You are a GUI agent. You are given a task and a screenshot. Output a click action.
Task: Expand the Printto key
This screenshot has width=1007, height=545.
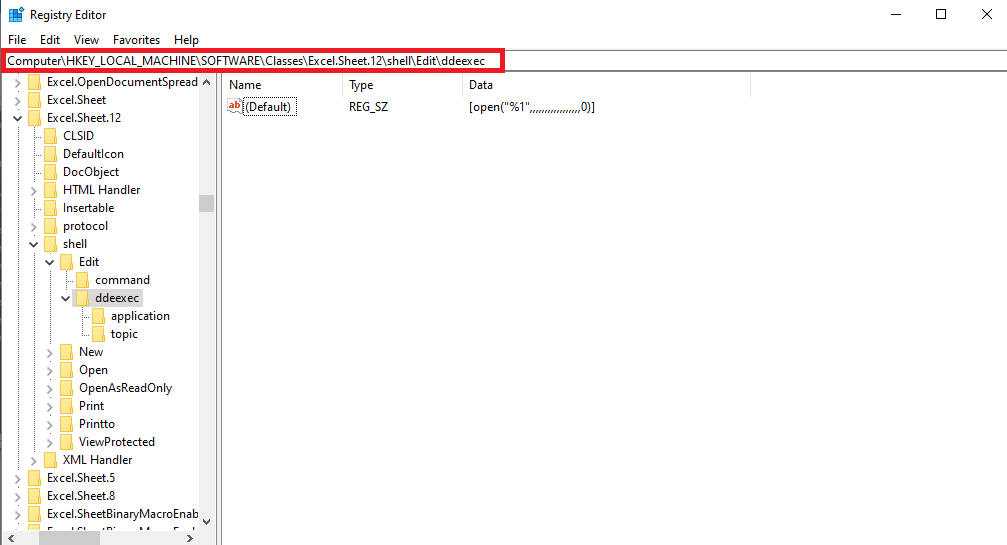click(49, 424)
